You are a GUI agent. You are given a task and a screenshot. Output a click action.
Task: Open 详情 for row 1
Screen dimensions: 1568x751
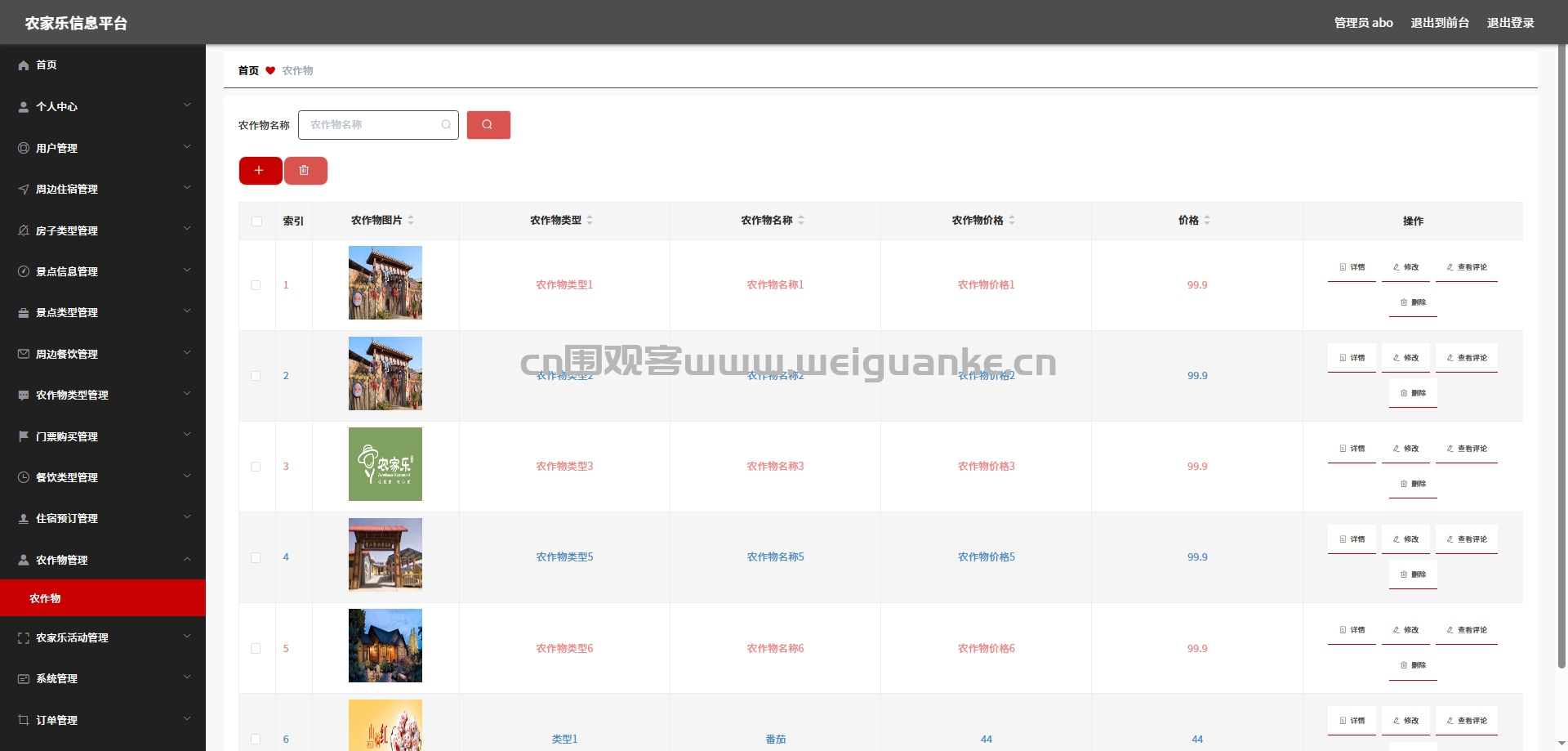[x=1352, y=267]
